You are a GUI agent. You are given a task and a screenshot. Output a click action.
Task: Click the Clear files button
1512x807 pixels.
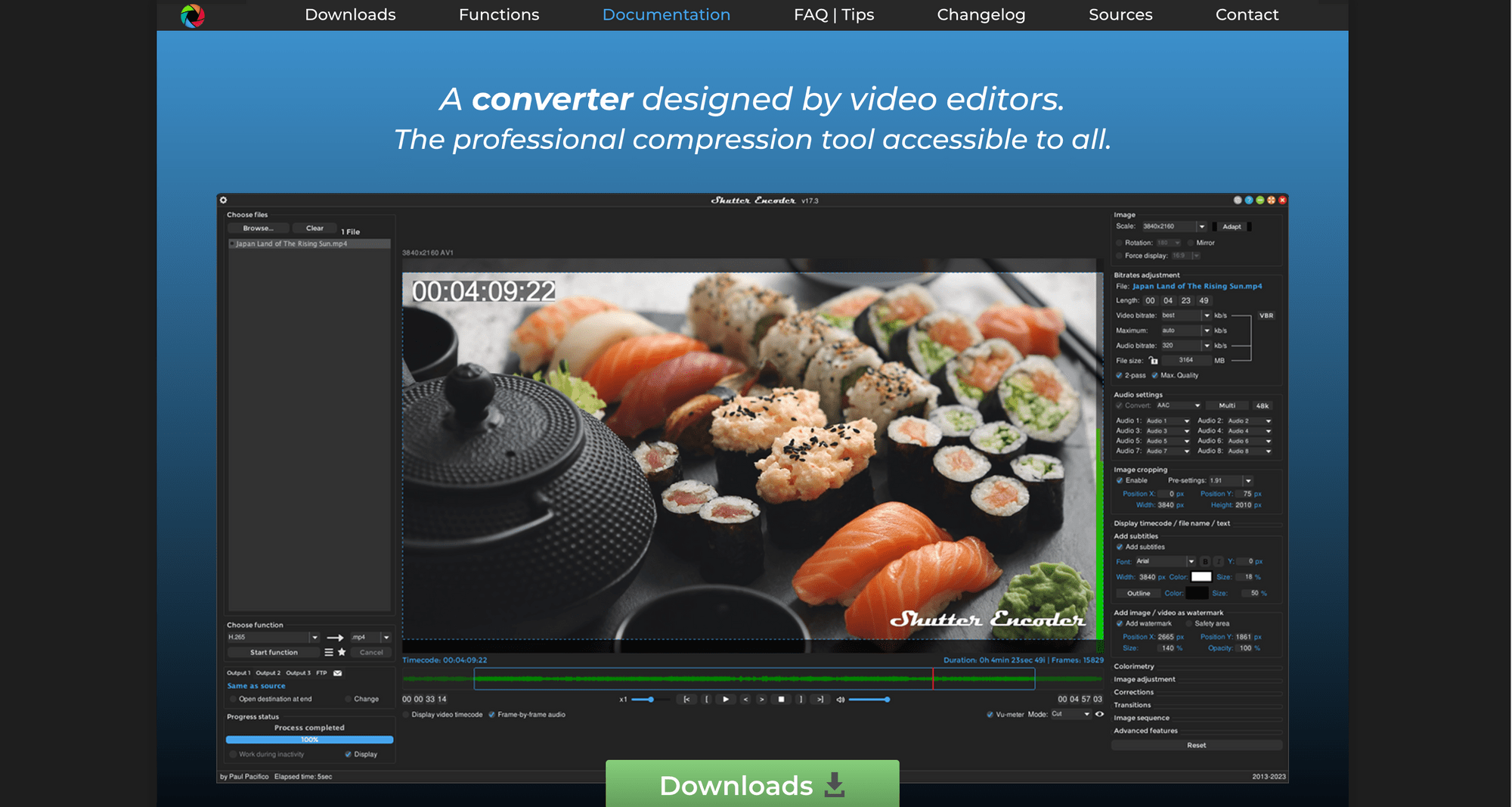(x=314, y=228)
